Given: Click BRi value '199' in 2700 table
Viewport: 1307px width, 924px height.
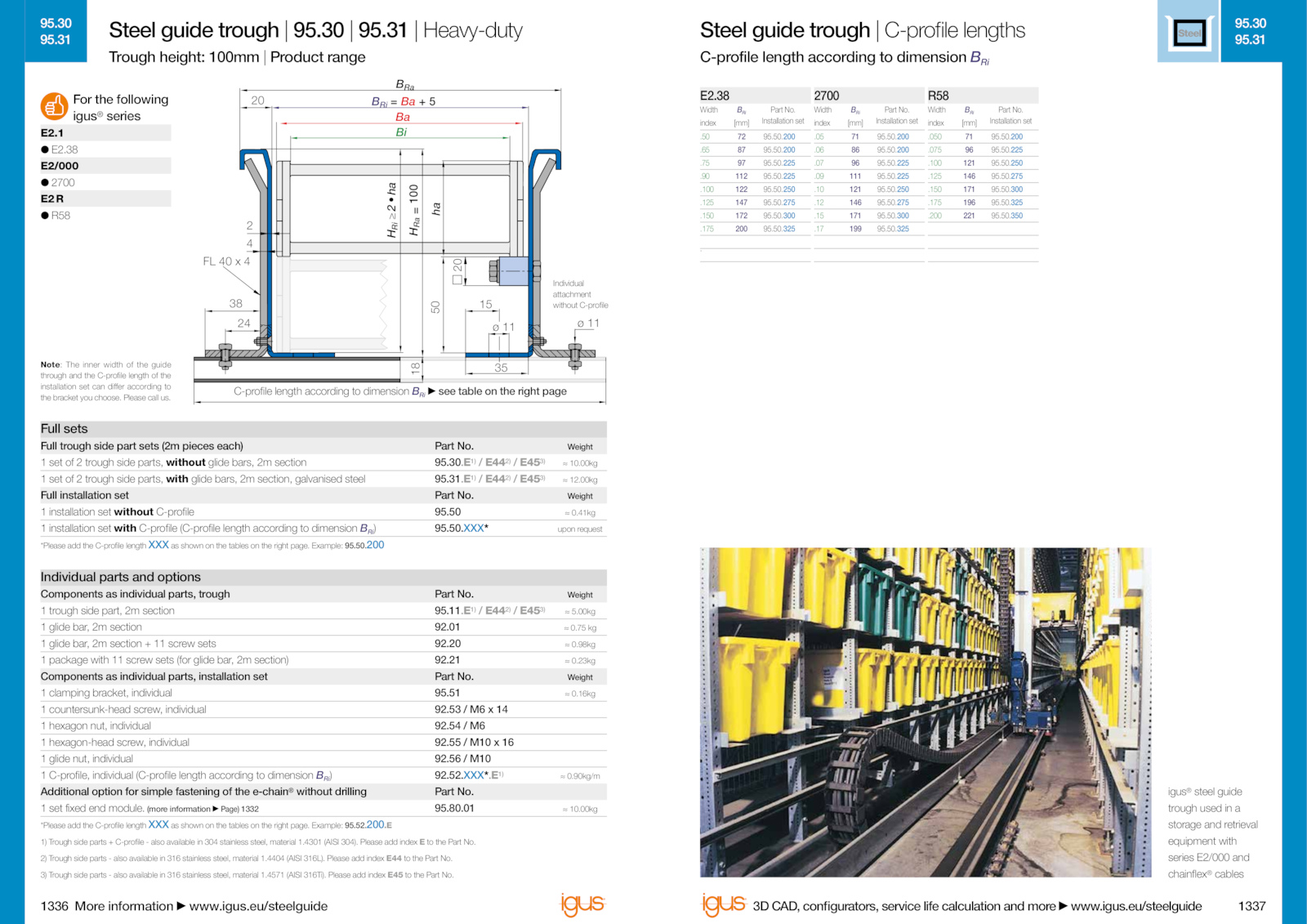Looking at the screenshot, I should [855, 230].
